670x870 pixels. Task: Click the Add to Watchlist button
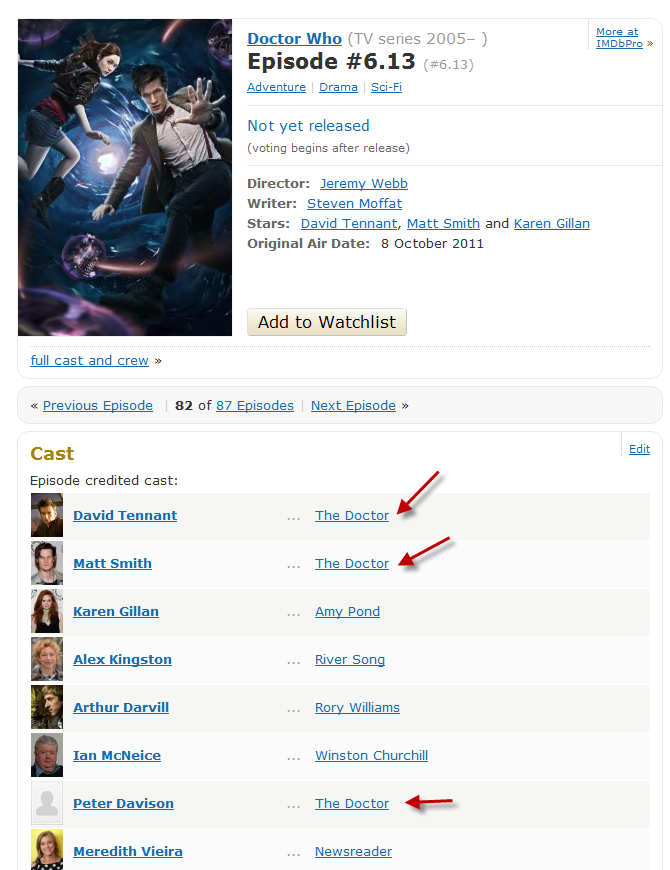coord(327,322)
